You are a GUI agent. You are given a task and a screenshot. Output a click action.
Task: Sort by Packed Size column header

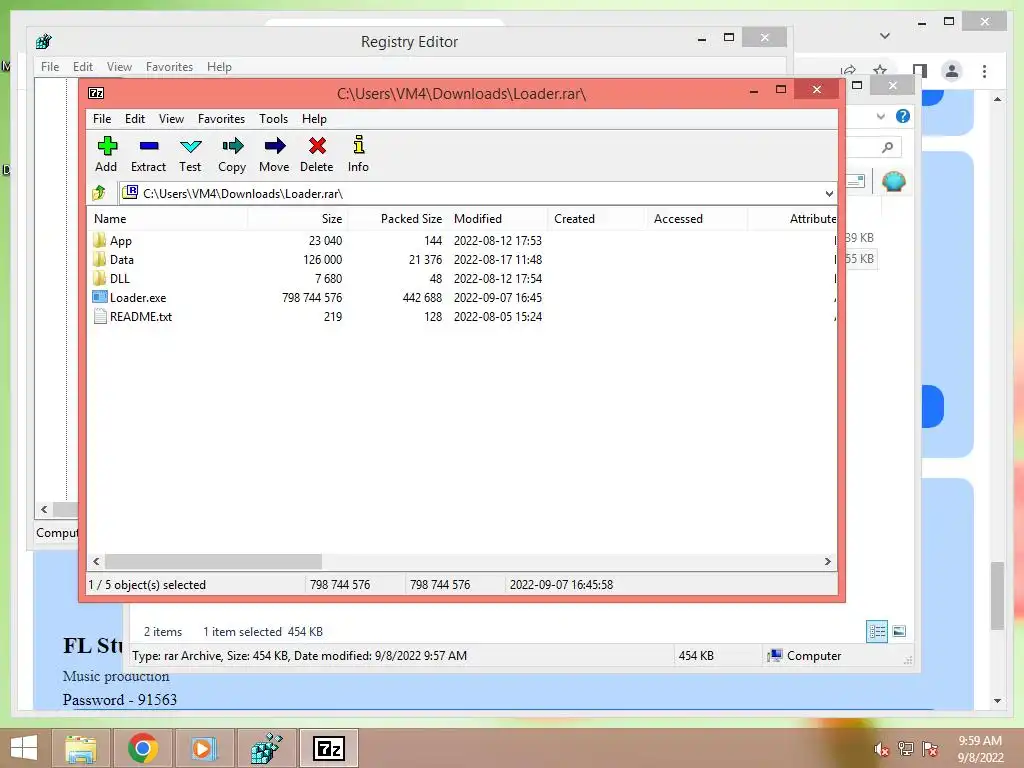click(398, 219)
